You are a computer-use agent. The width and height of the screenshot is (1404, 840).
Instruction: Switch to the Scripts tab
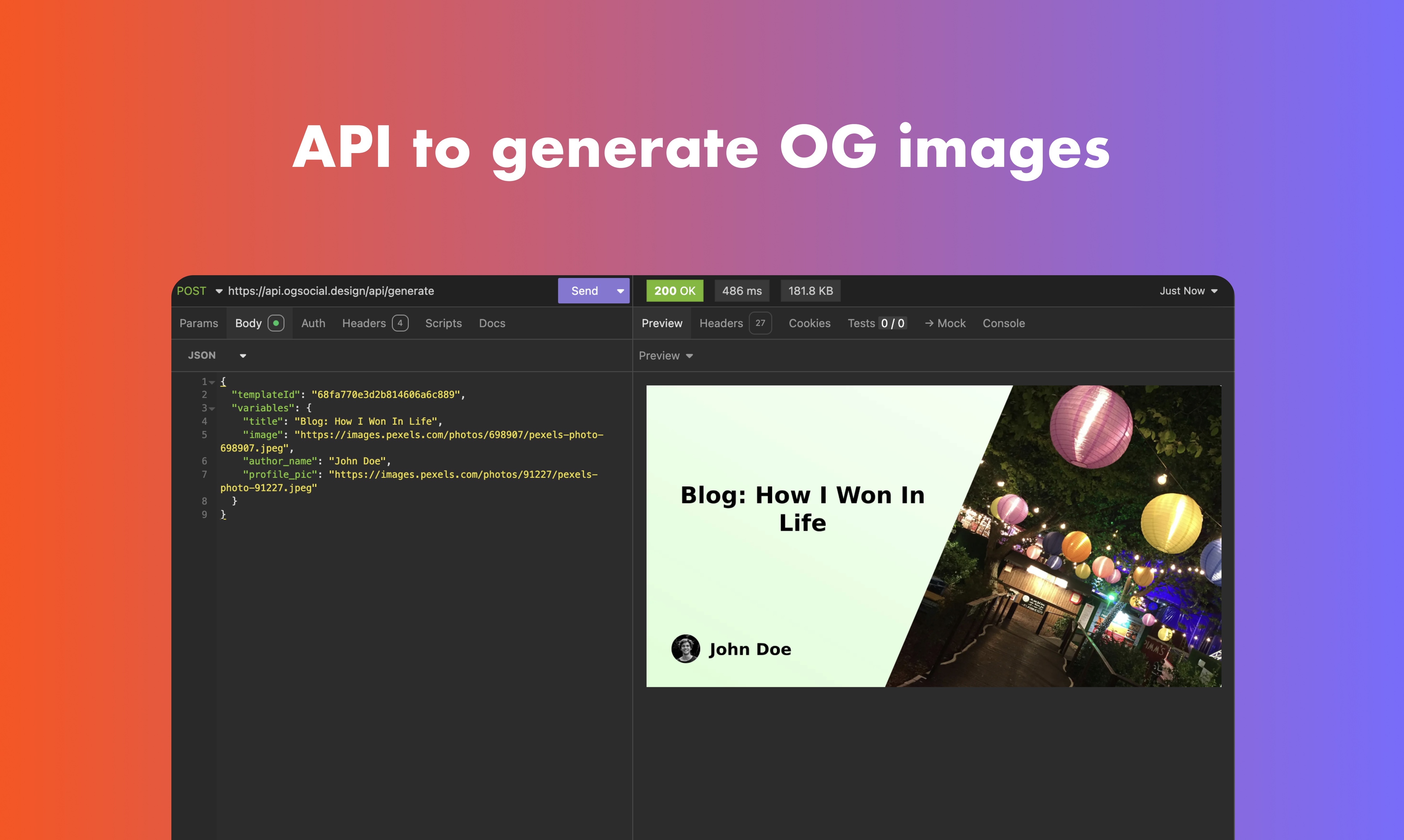tap(443, 323)
